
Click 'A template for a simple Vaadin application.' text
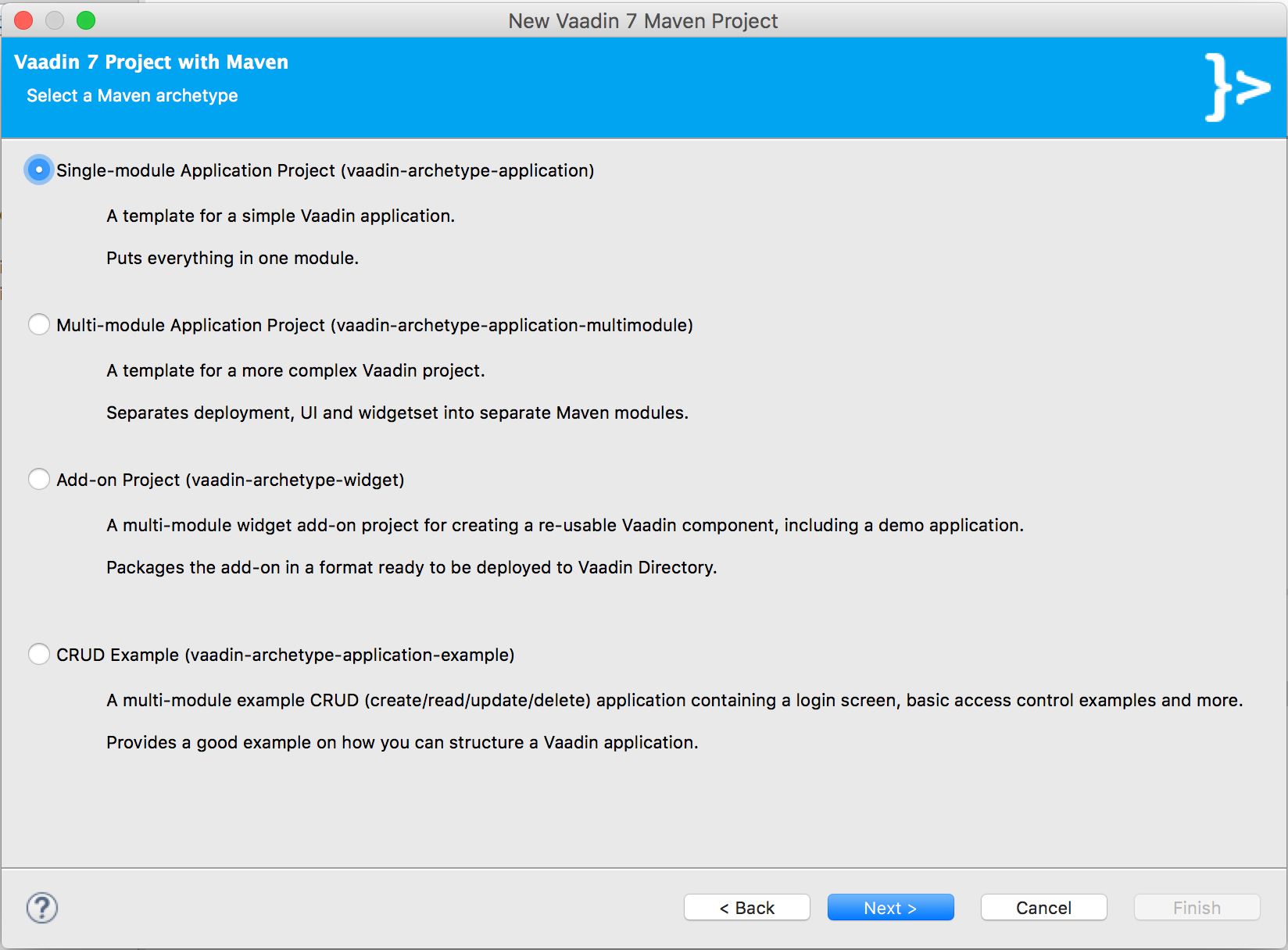pos(281,216)
